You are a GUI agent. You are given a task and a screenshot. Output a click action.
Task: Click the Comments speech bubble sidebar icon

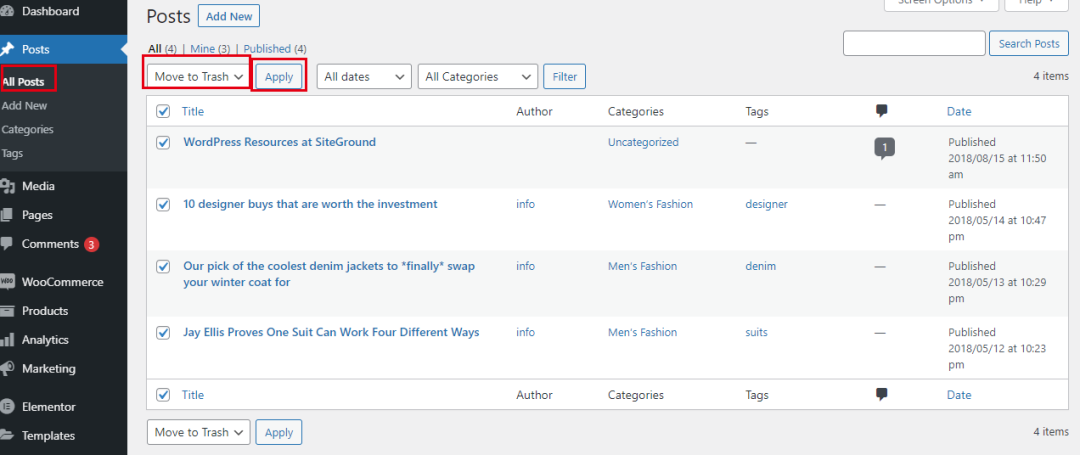[7, 244]
